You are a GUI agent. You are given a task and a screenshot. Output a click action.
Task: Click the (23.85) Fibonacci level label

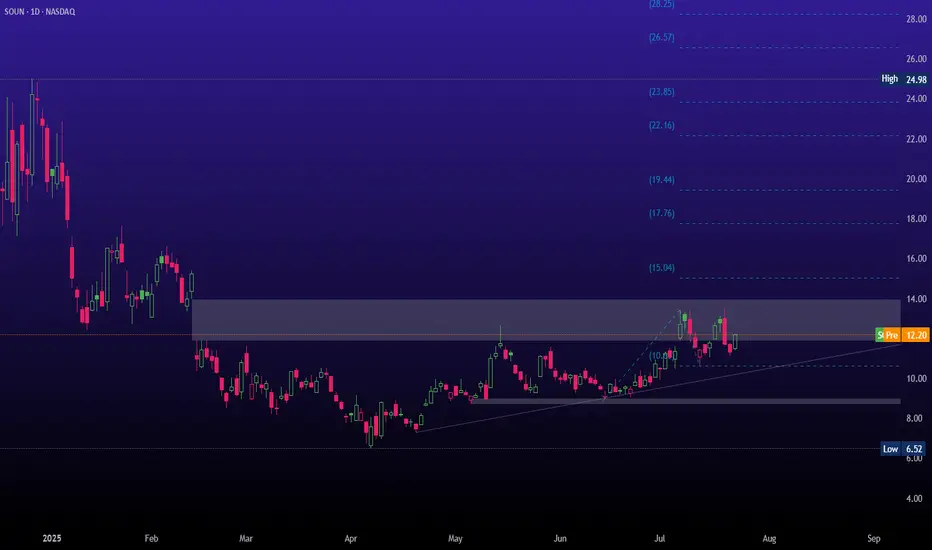[x=662, y=92]
